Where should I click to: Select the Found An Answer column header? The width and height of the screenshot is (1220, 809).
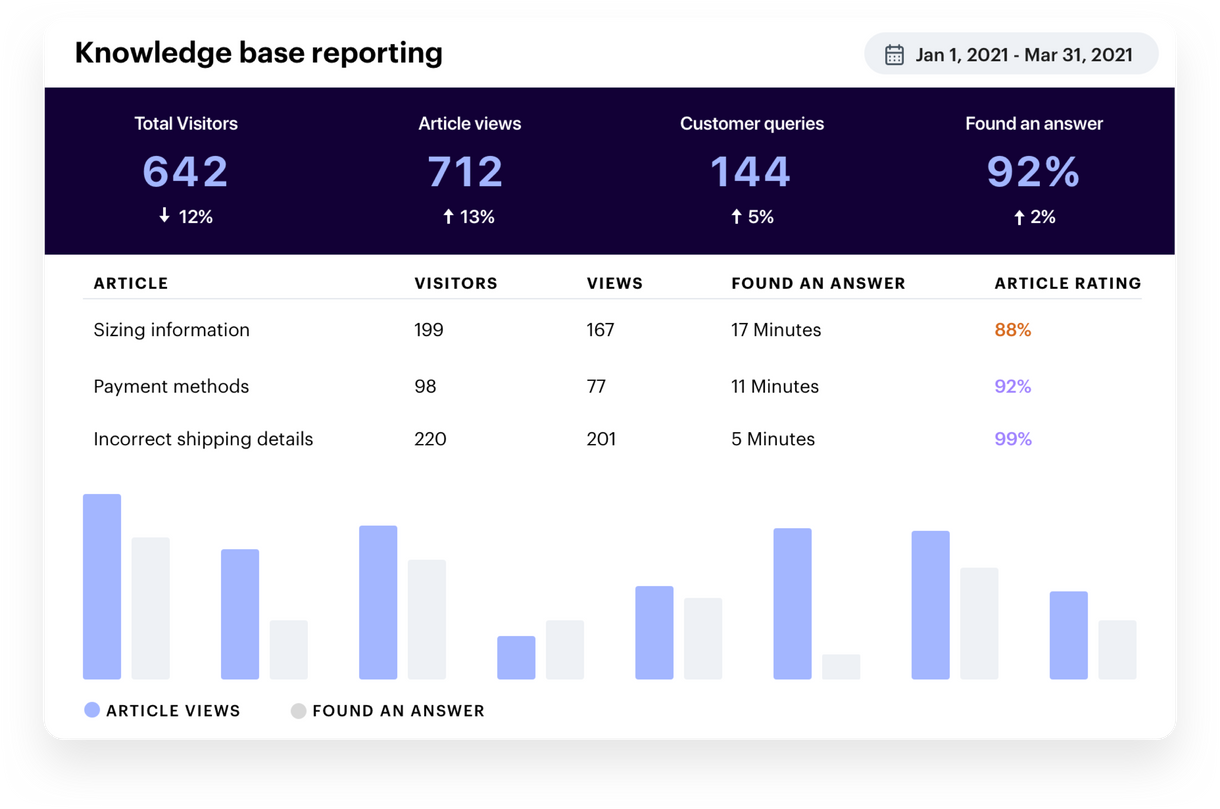click(818, 283)
